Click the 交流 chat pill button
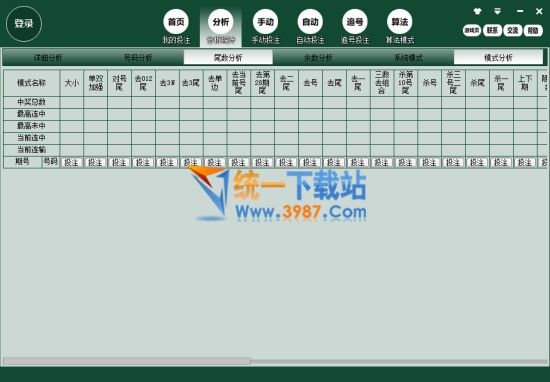Screen dimensions: 550x382 tap(512, 31)
